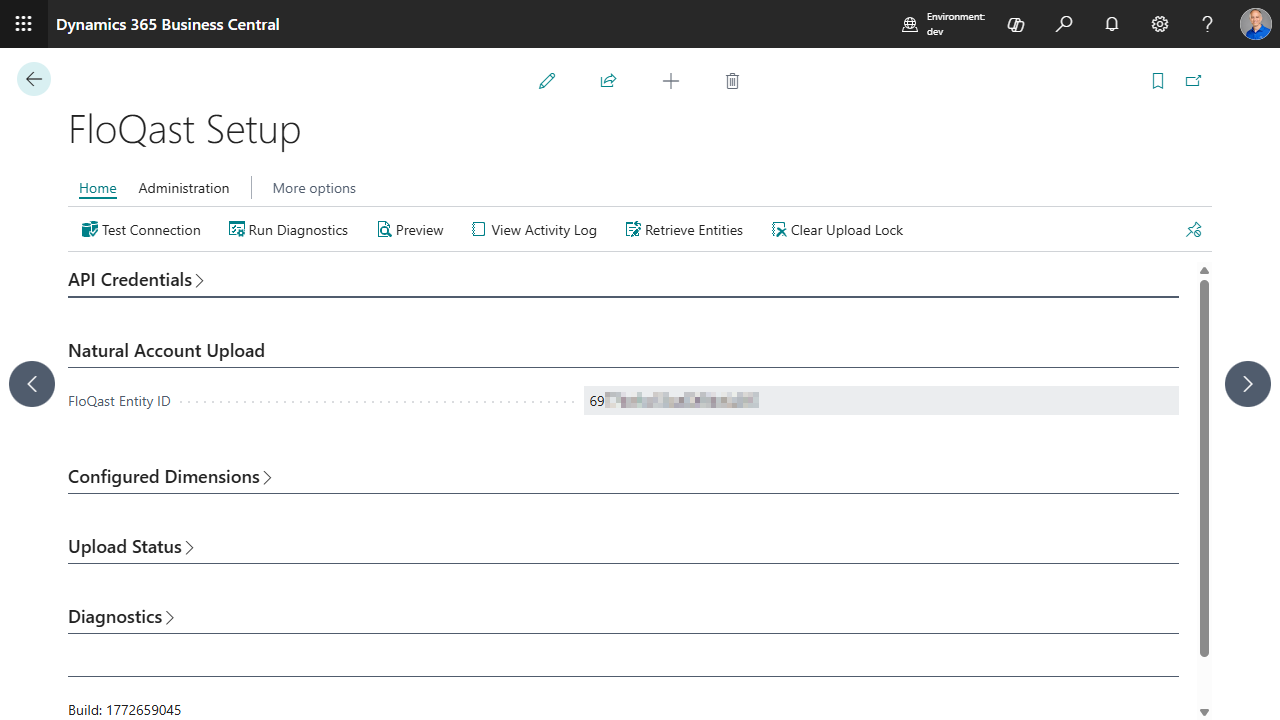Viewport: 1280px width, 720px height.
Task: Click Dynamics 365 Business Central title
Action: pos(168,24)
